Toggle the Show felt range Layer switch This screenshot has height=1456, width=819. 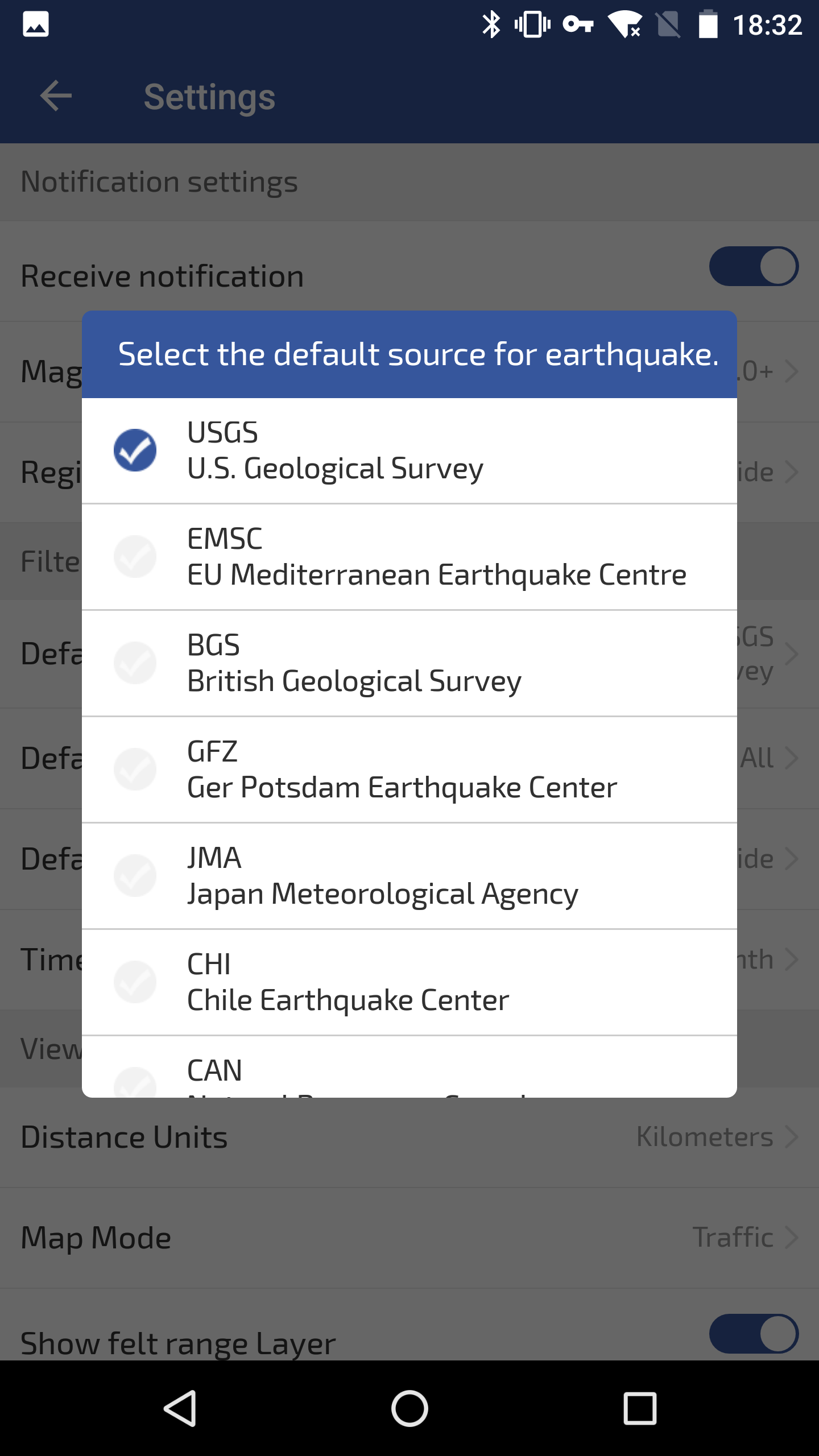coord(754,1333)
